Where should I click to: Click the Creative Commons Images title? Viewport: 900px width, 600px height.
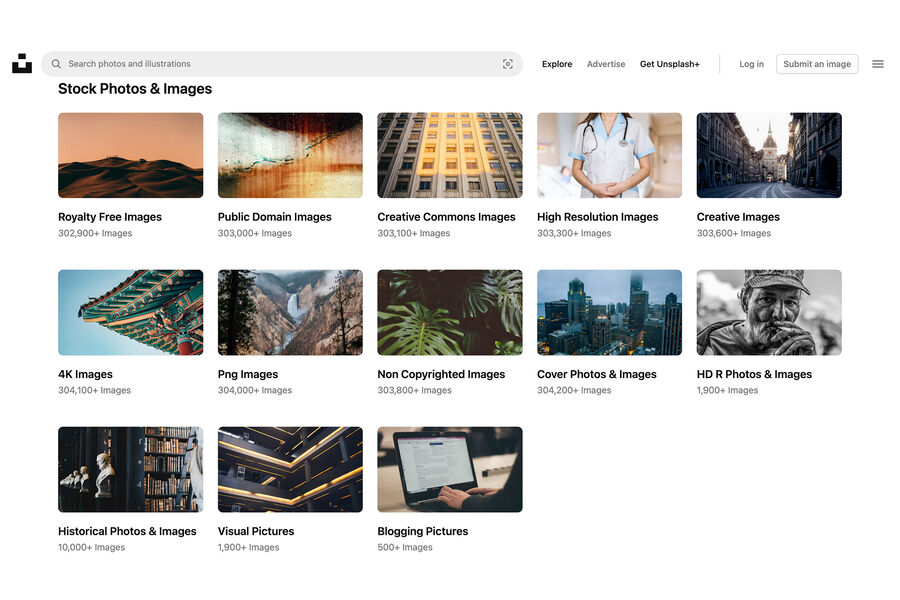(446, 217)
